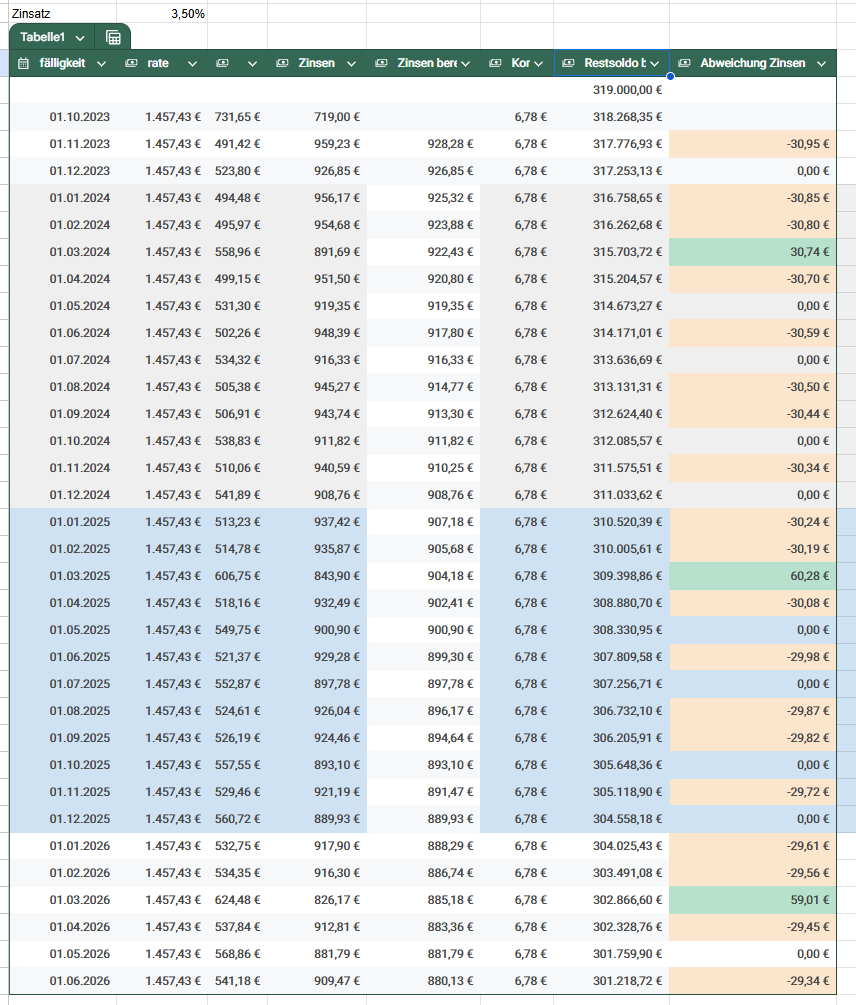Click the calendar type icon beside fälligkeit

point(23,63)
